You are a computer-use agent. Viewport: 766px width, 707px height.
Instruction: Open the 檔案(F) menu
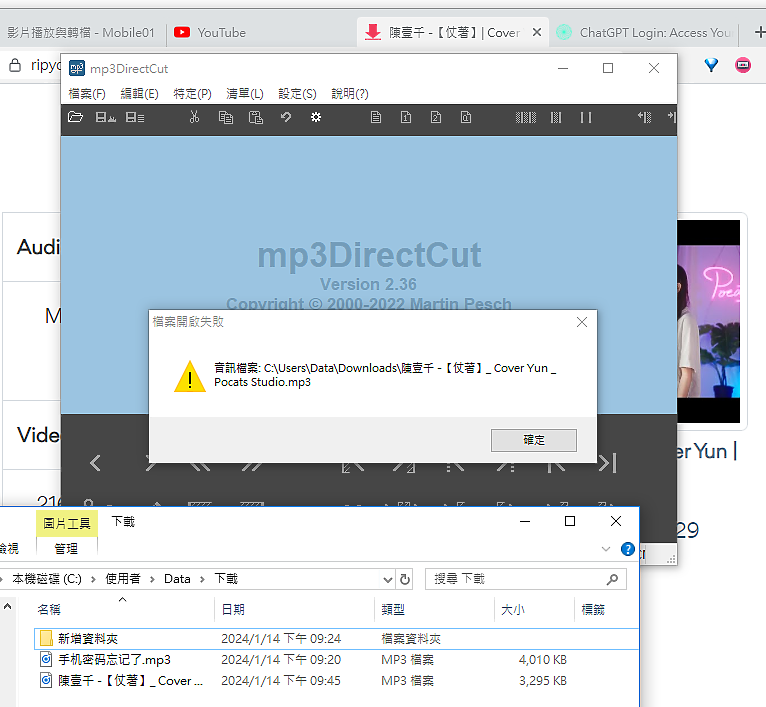pyautogui.click(x=87, y=94)
